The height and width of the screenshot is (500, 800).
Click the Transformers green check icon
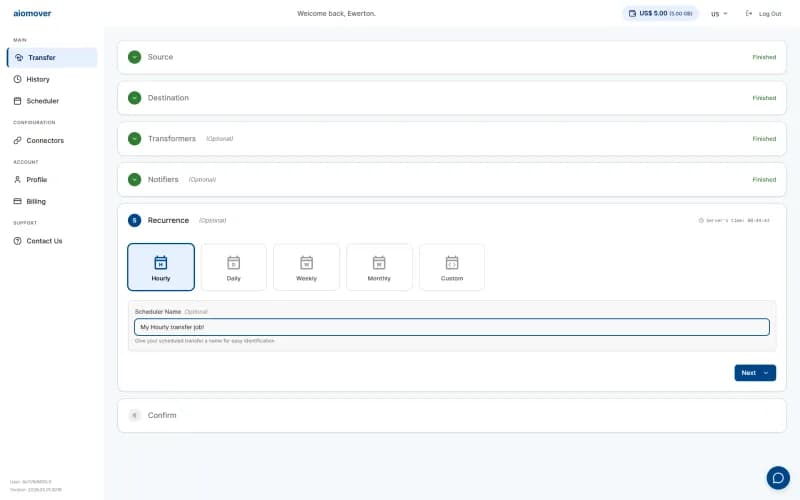134,139
